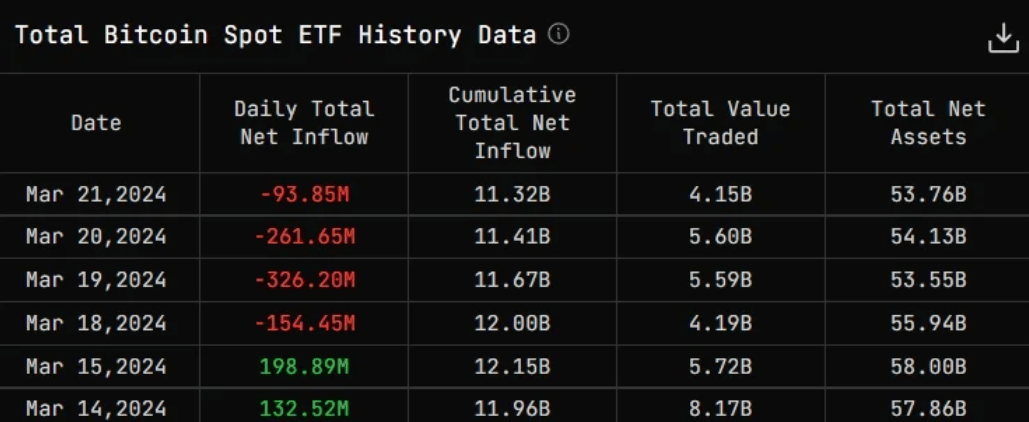Viewport: 1029px width, 422px height.
Task: Click the 8.17B total value traded cell
Action: tap(720, 409)
